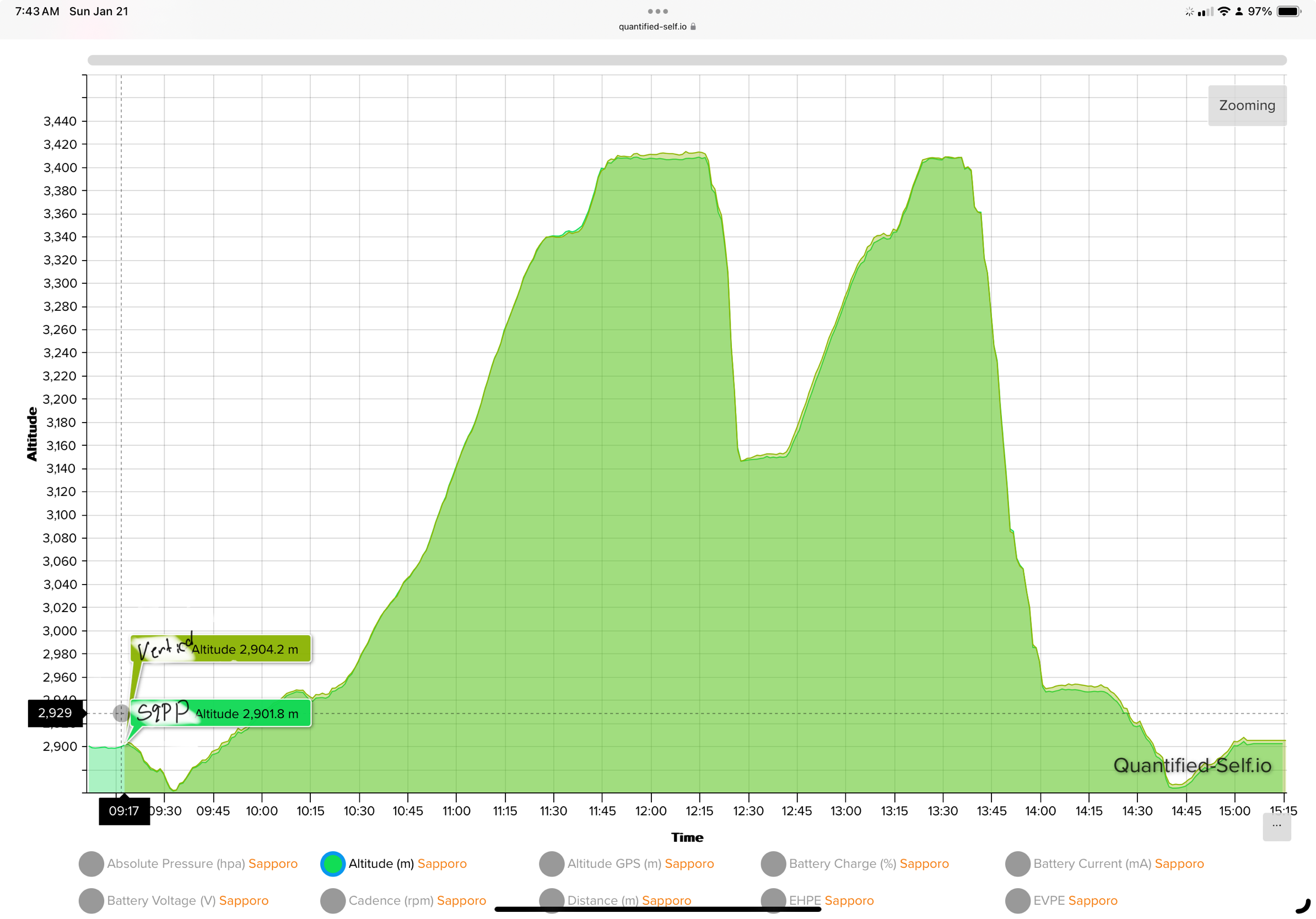Click the 3,200 altitude axis label
The height and width of the screenshot is (919, 1316).
coord(60,399)
